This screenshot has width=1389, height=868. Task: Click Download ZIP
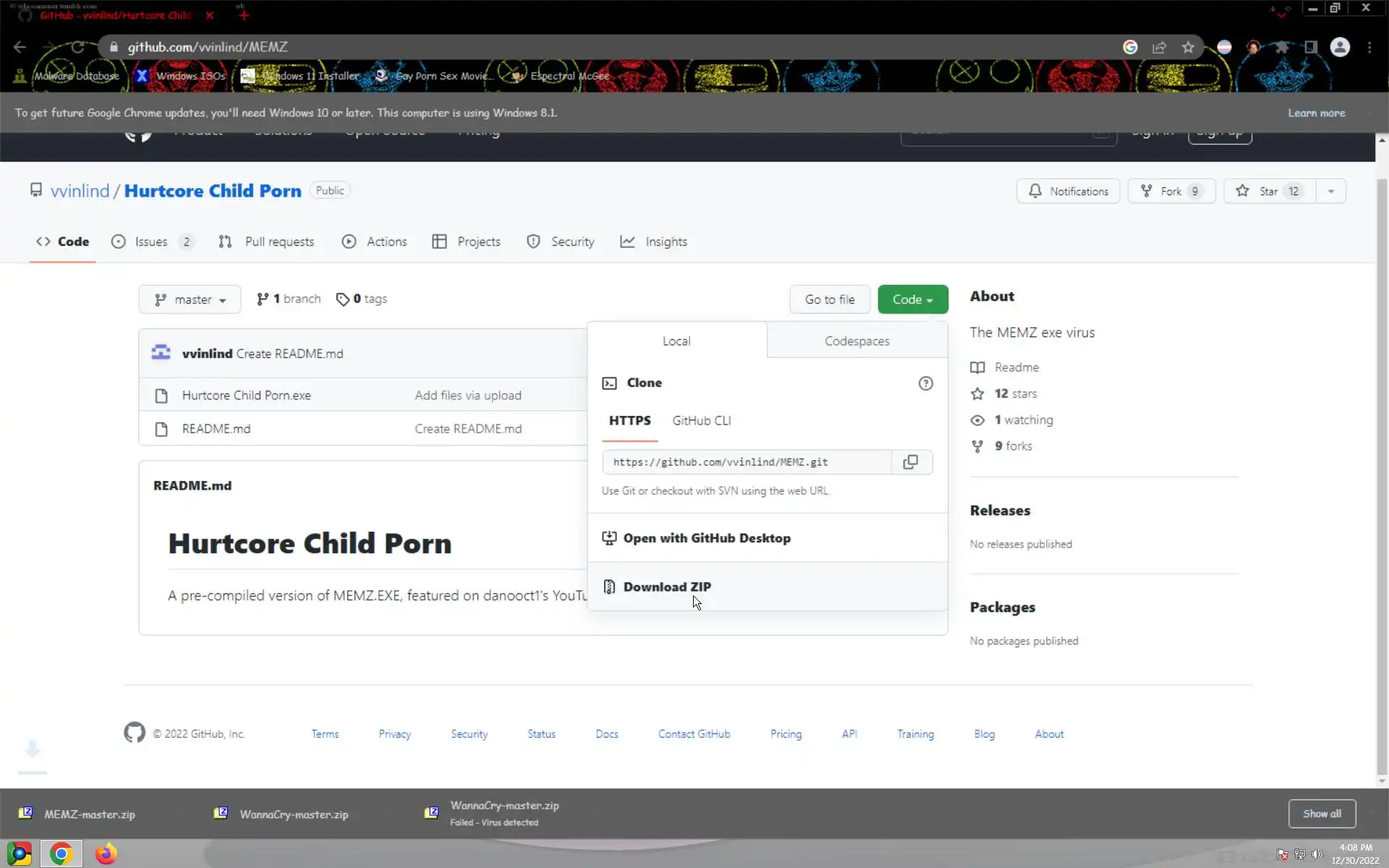tap(666, 587)
